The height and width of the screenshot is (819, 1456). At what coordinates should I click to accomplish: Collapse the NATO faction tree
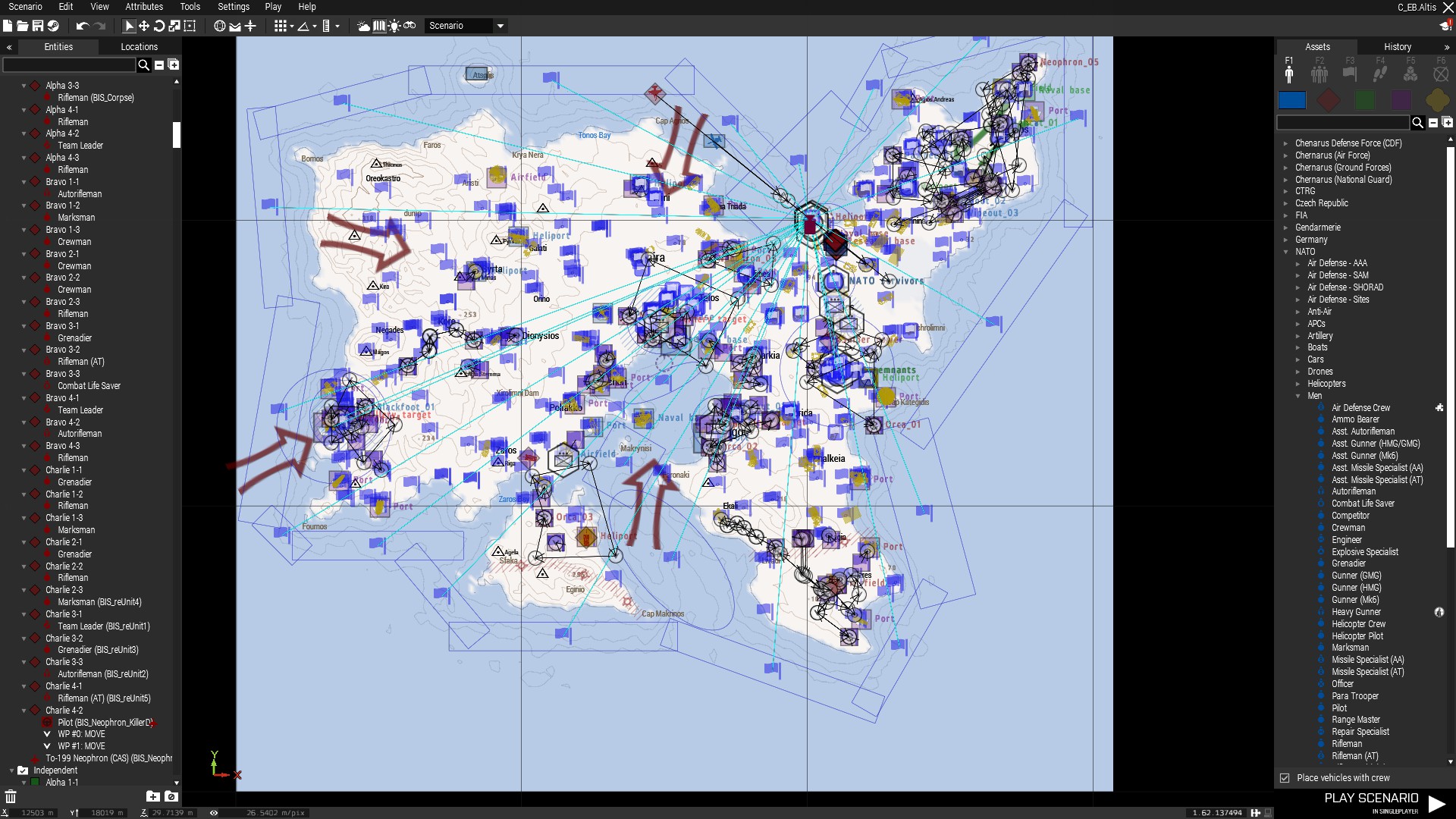pyautogui.click(x=1285, y=252)
